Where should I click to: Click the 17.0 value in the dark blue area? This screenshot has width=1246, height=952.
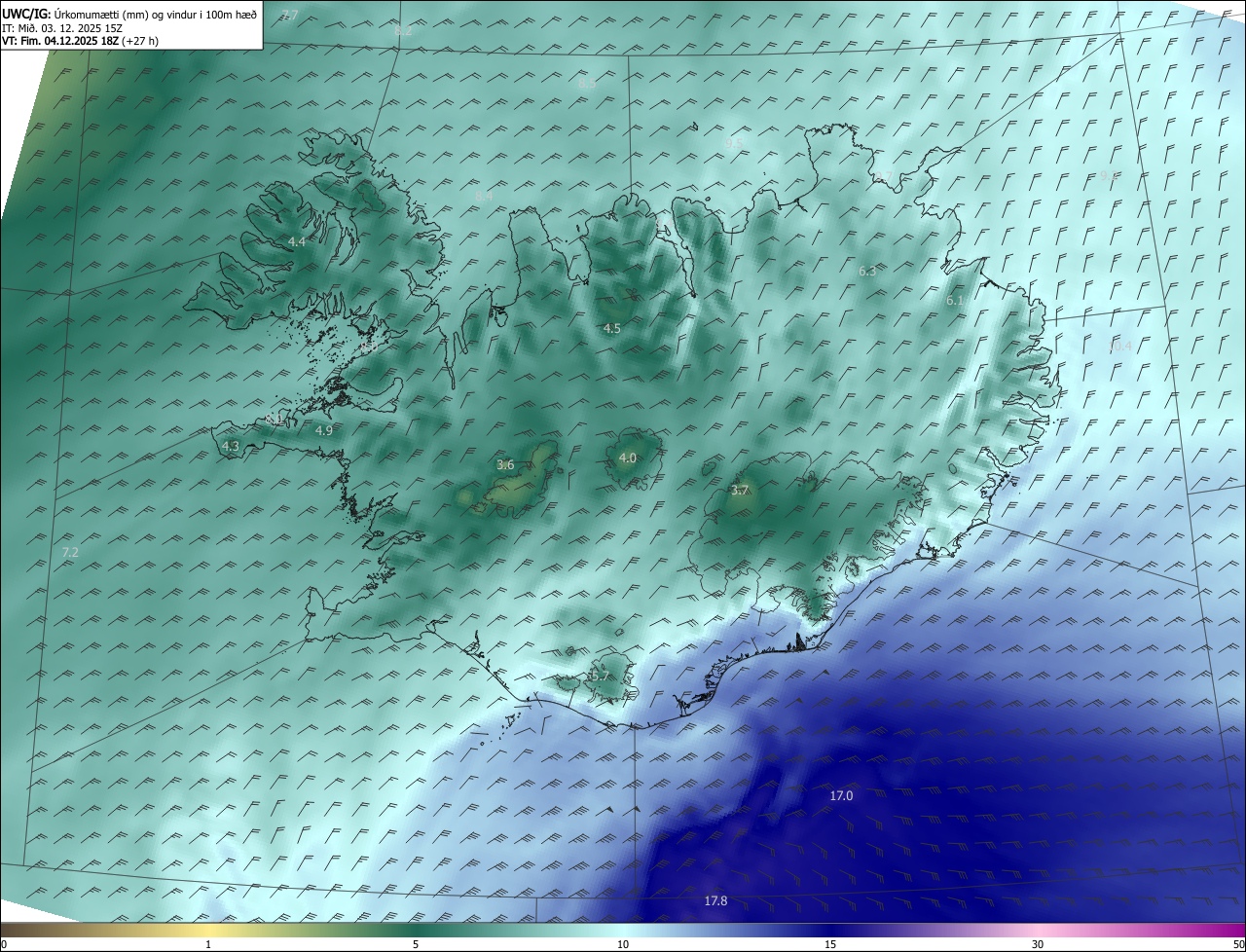[841, 796]
